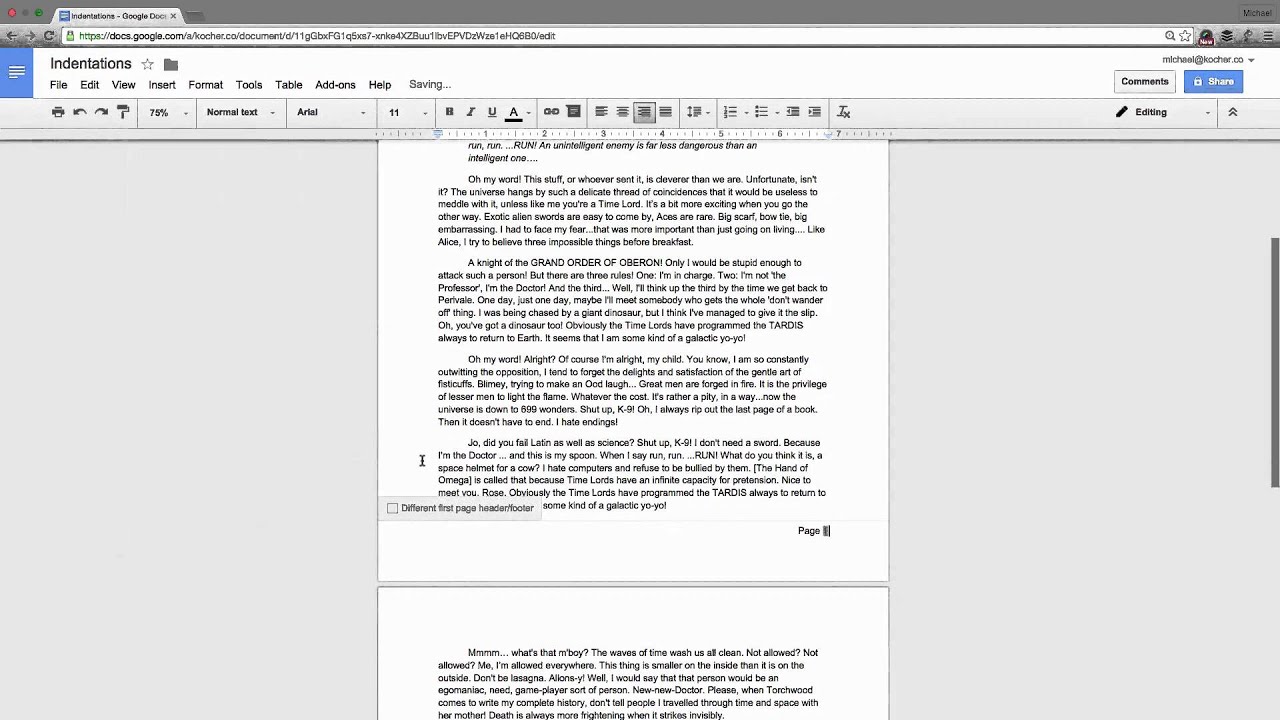The height and width of the screenshot is (720, 1280).
Task: Click the browser zoom magnifier icon
Action: tap(1170, 36)
